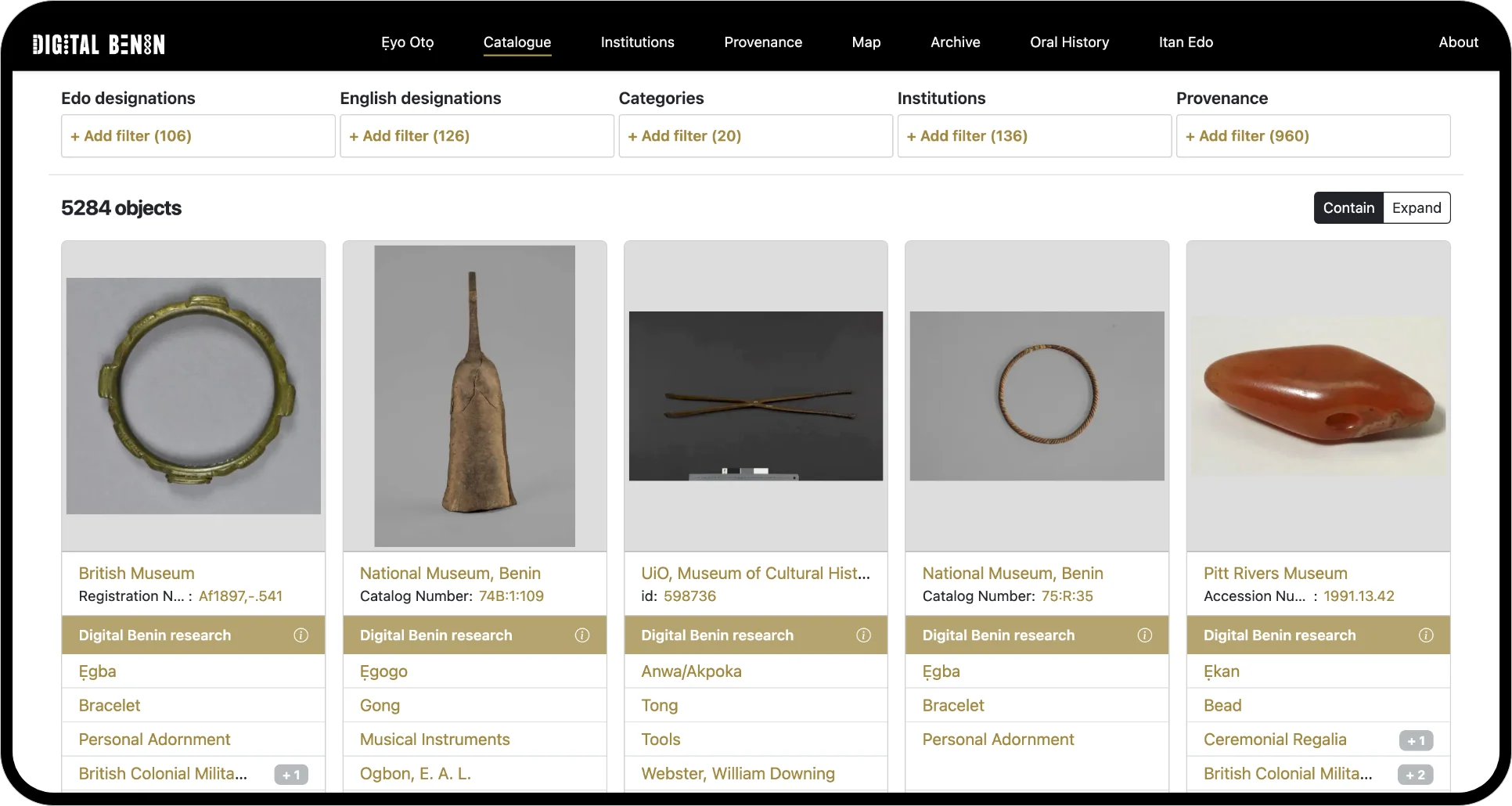The image size is (1512, 806).
Task: Expand +1 badge beside Ceremonial Regalia
Action: (x=1416, y=740)
